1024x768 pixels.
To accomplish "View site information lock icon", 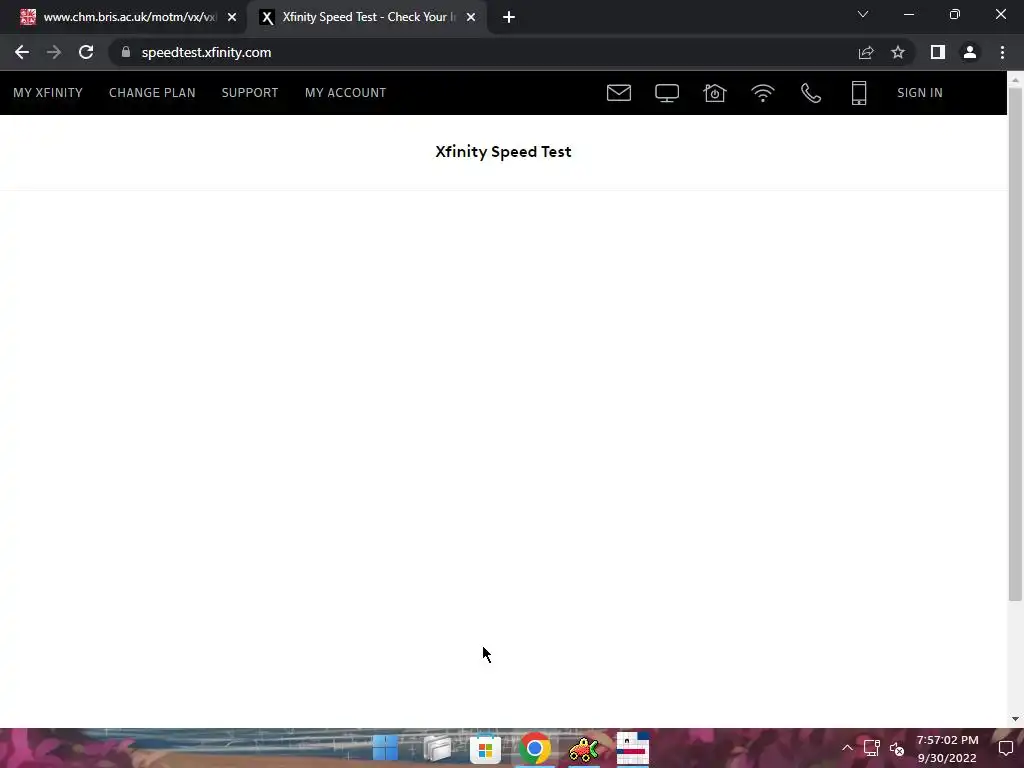I will pyautogui.click(x=126, y=52).
